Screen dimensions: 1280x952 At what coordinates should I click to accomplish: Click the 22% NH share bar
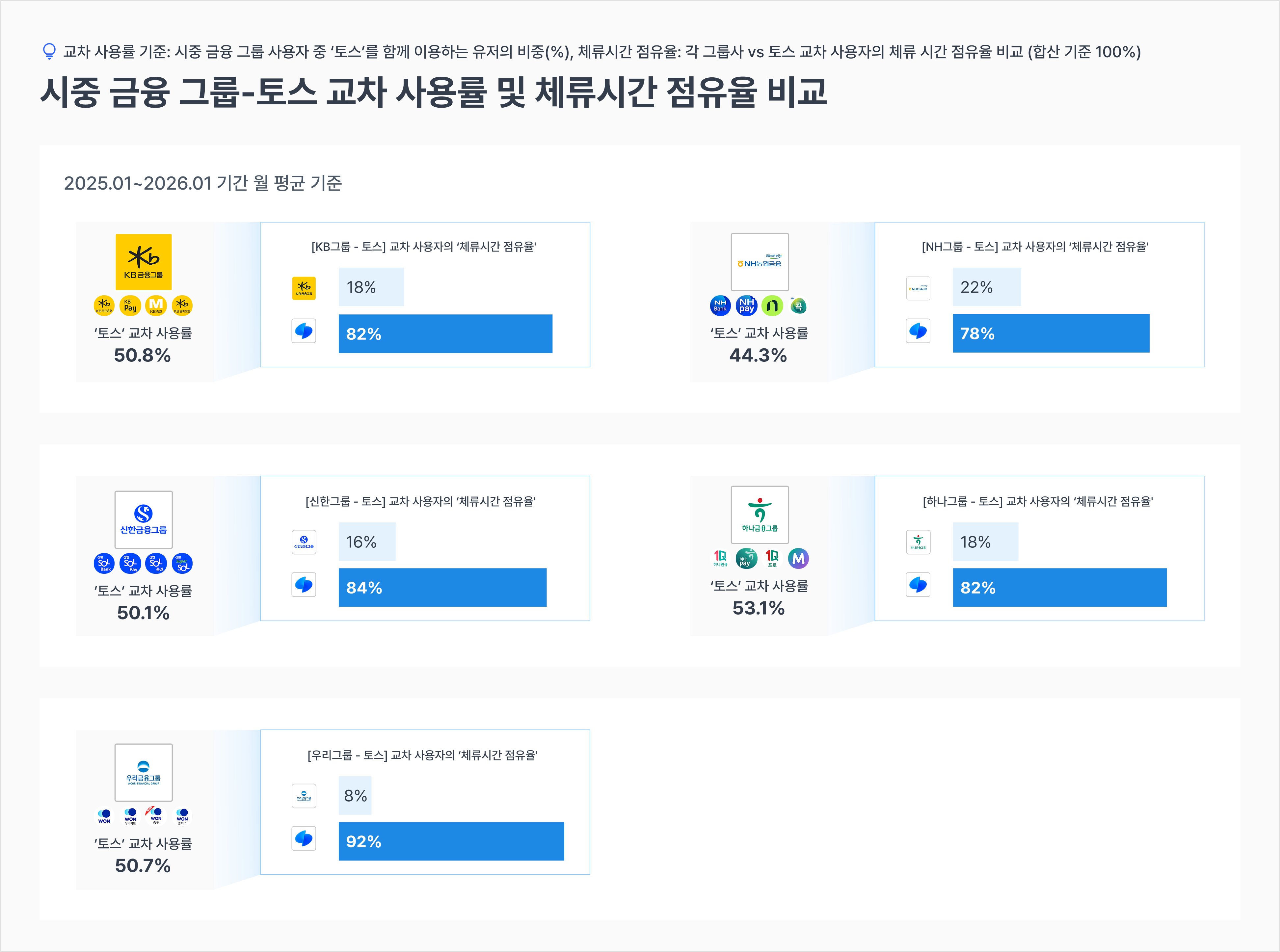tap(987, 287)
